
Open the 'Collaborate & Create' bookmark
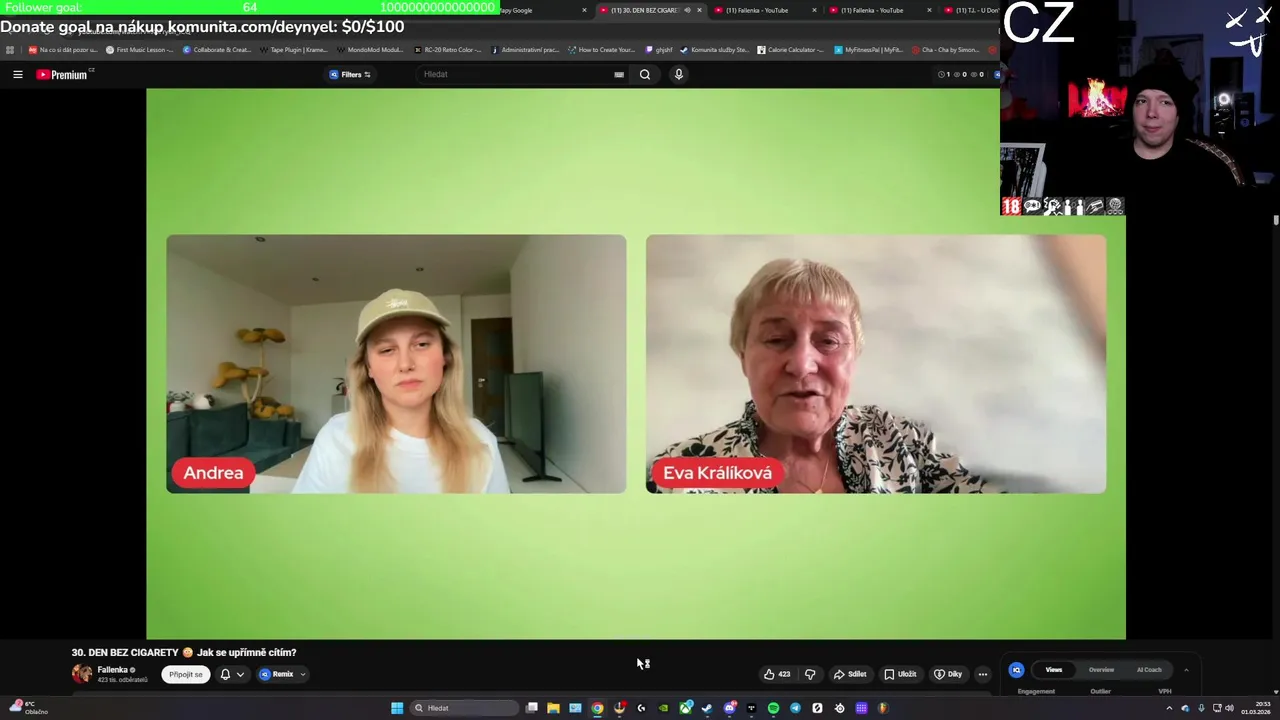click(217, 49)
